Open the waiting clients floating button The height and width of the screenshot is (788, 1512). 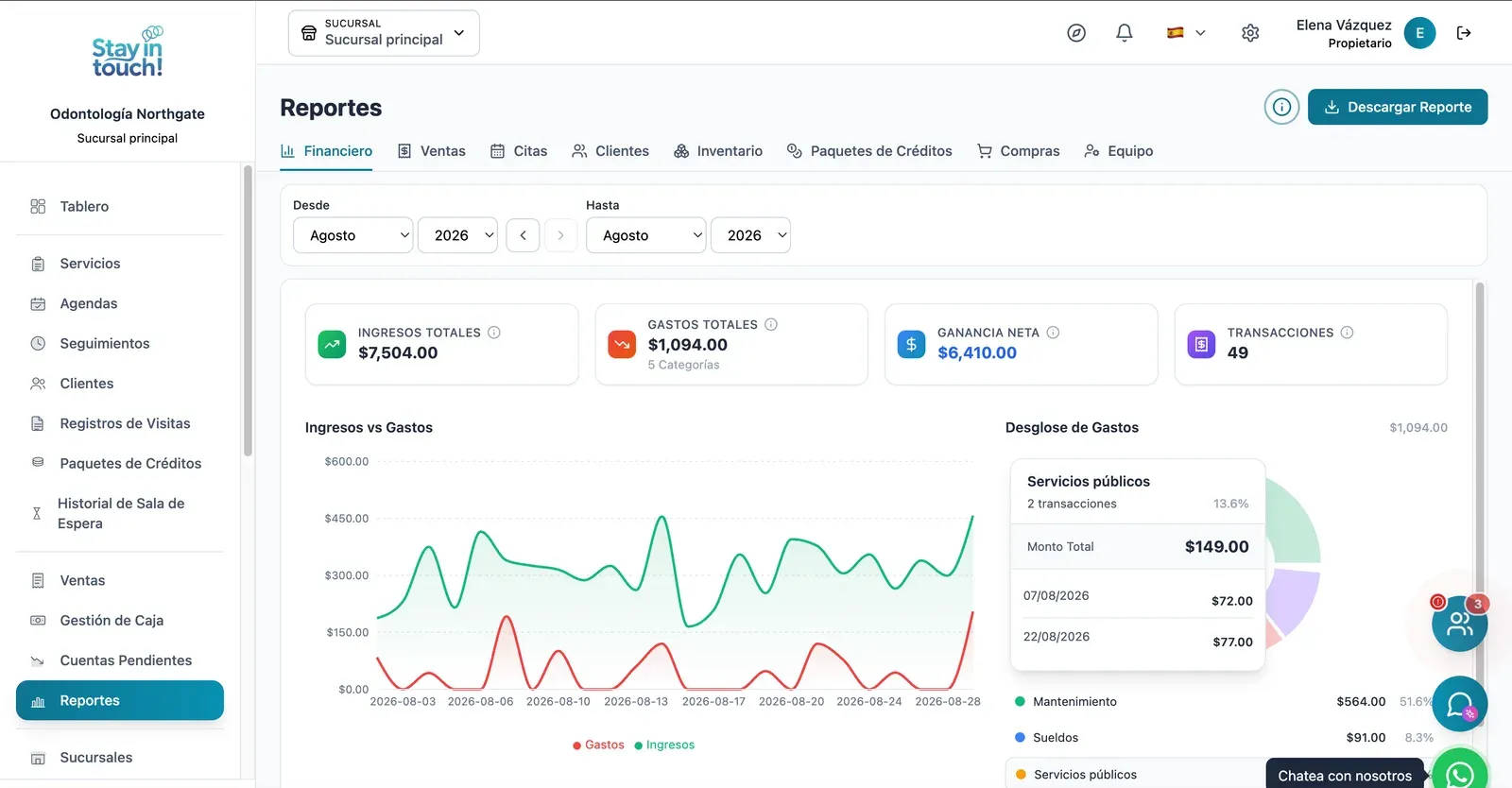point(1460,624)
